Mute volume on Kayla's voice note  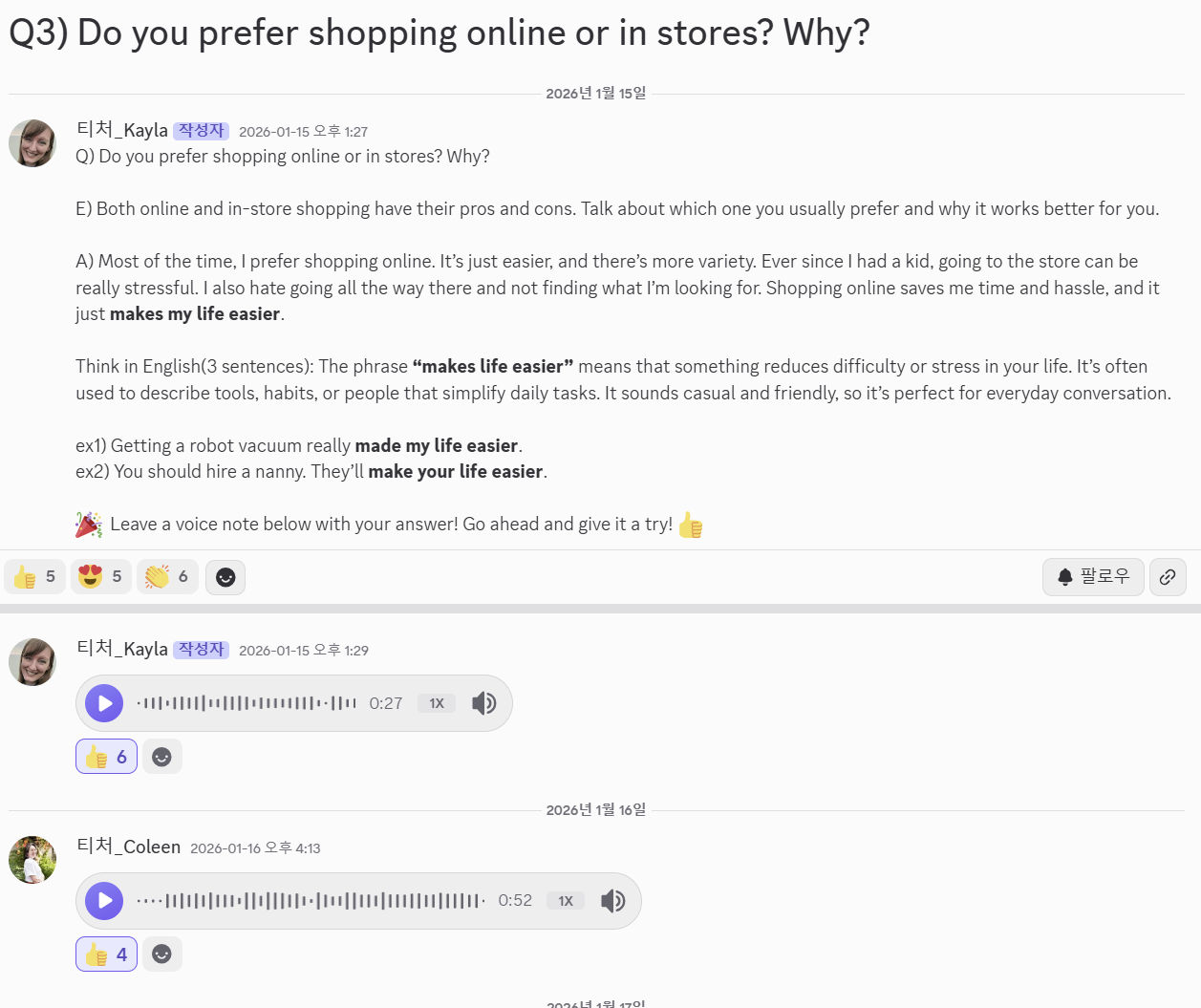point(484,703)
